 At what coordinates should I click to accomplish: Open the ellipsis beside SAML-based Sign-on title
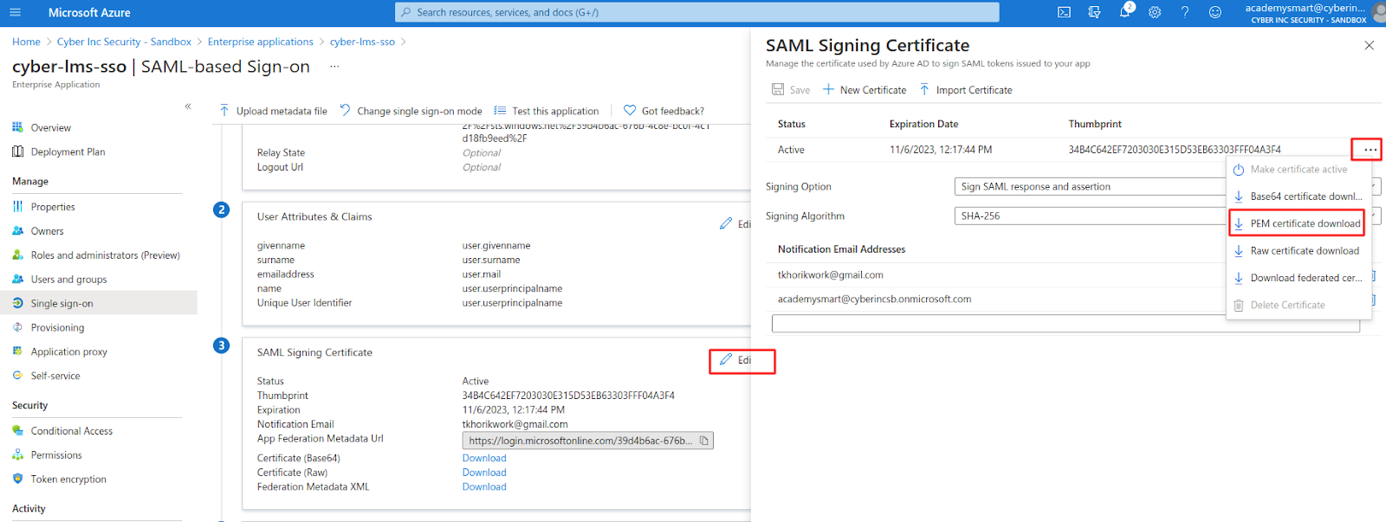point(334,67)
